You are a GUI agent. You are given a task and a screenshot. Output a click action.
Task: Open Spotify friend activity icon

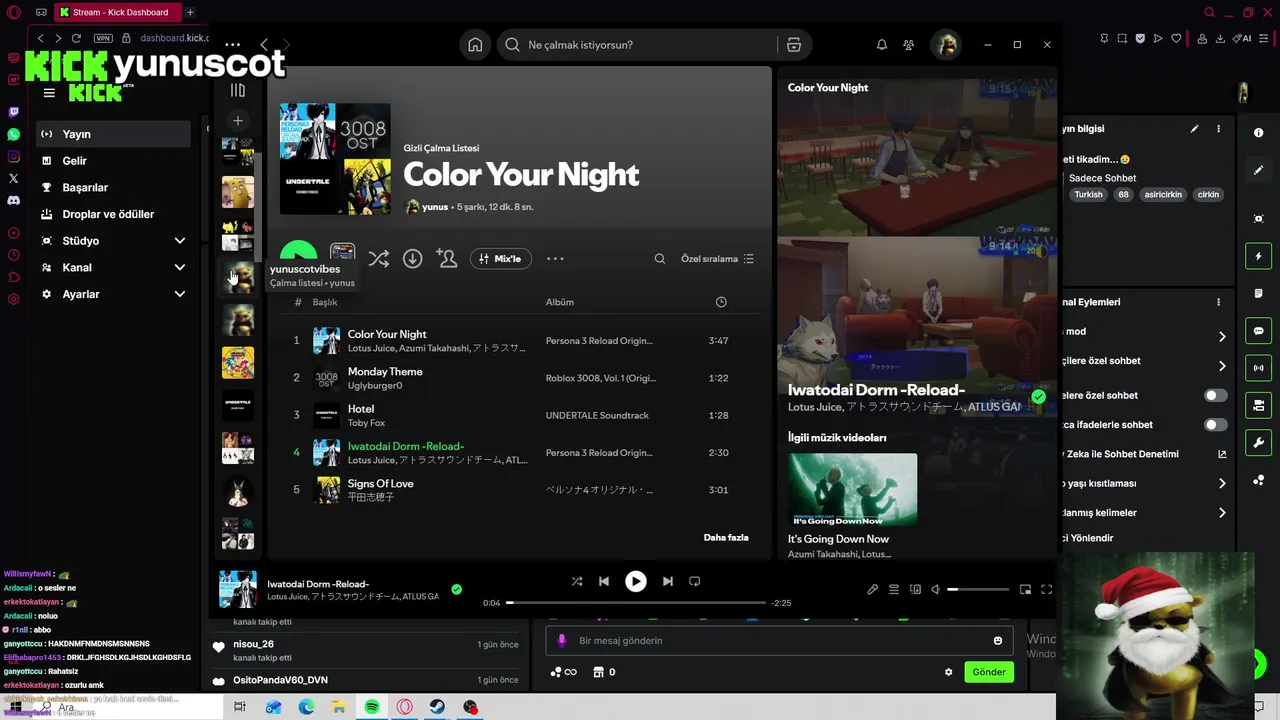pyautogui.click(x=908, y=45)
